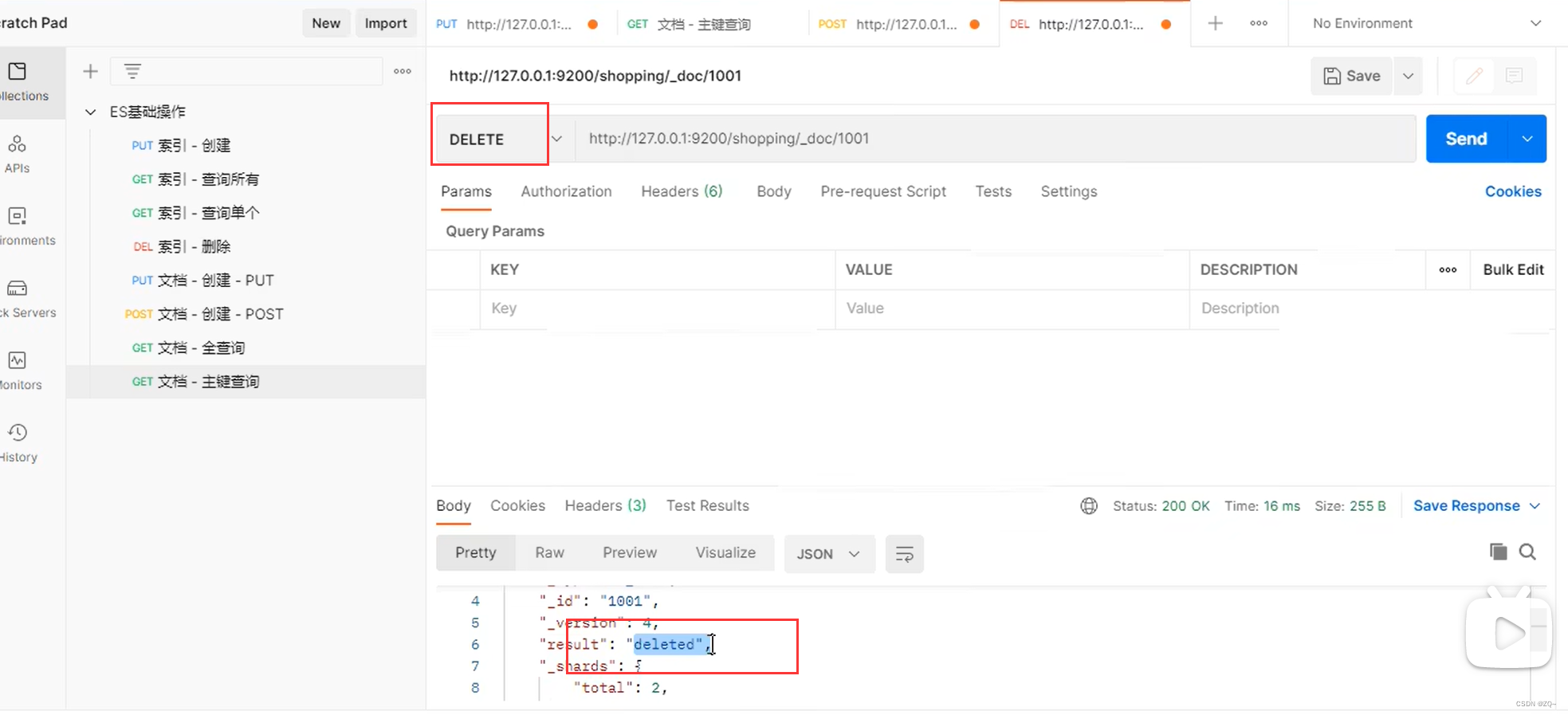Open the request comments icon
The width and height of the screenshot is (1568, 715).
tap(1515, 76)
